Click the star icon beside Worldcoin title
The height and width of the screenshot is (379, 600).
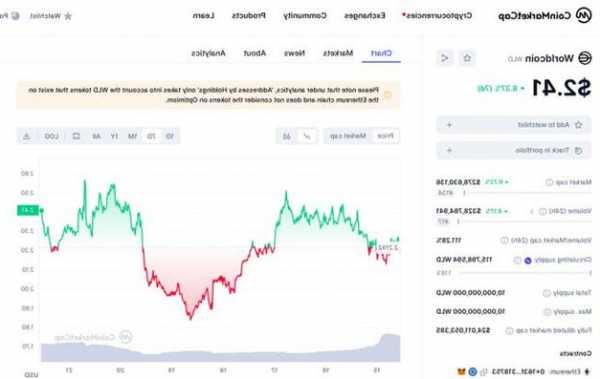tap(467, 58)
